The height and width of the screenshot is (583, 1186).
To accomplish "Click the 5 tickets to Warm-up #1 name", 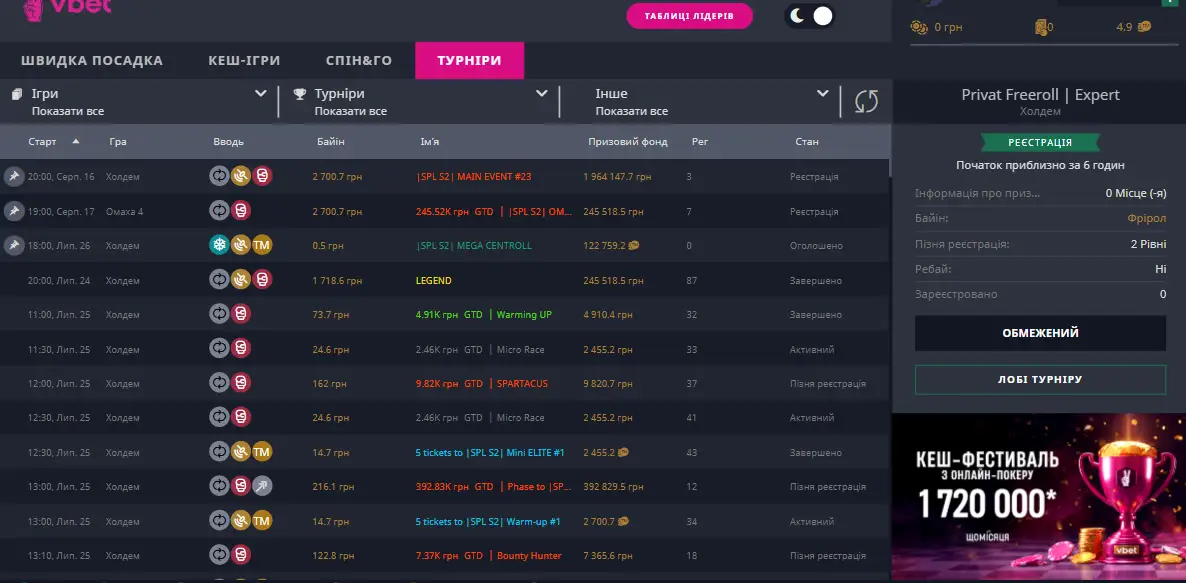I will coord(488,522).
